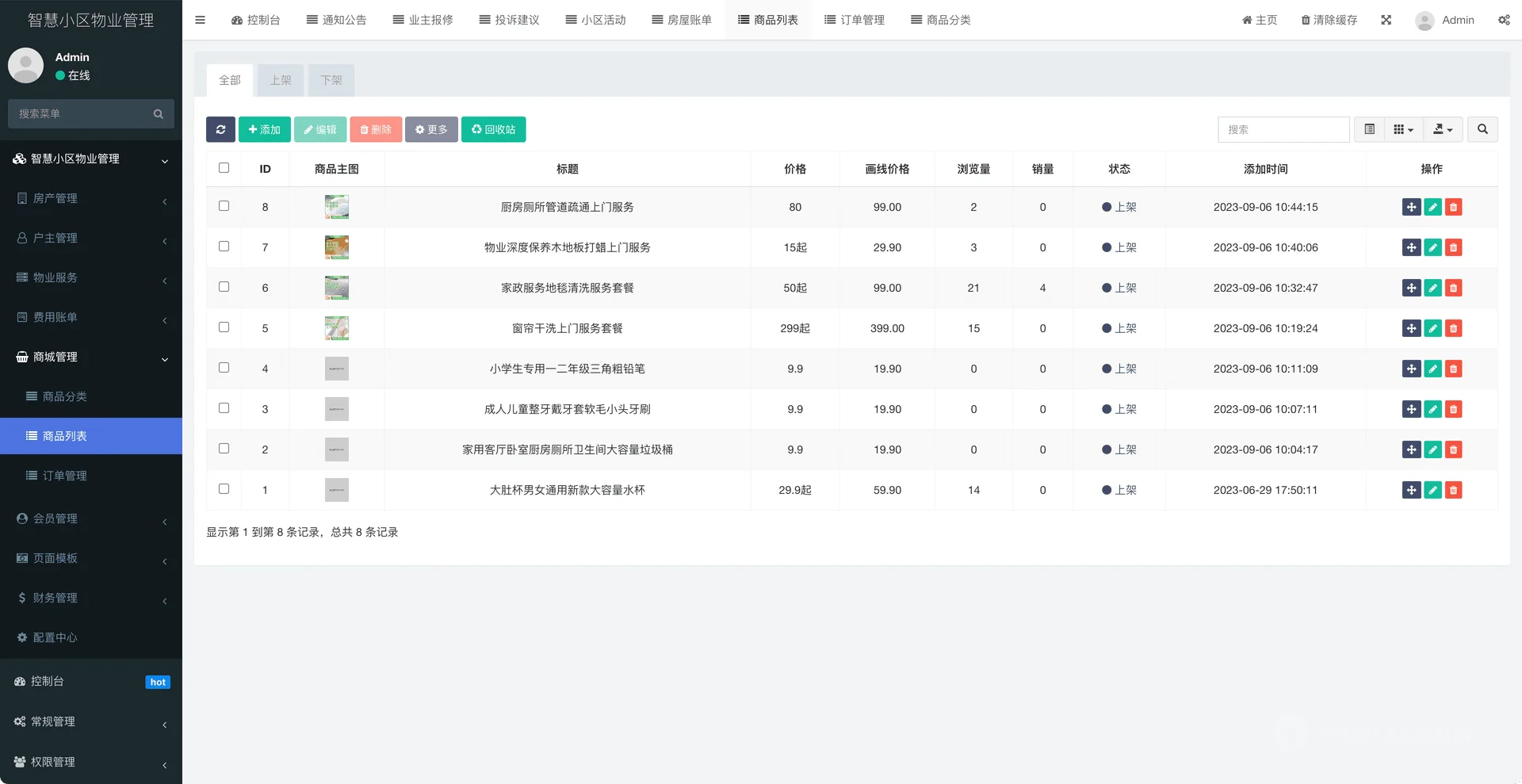Switch to the 上架 filter tab
1522x784 pixels.
point(281,80)
